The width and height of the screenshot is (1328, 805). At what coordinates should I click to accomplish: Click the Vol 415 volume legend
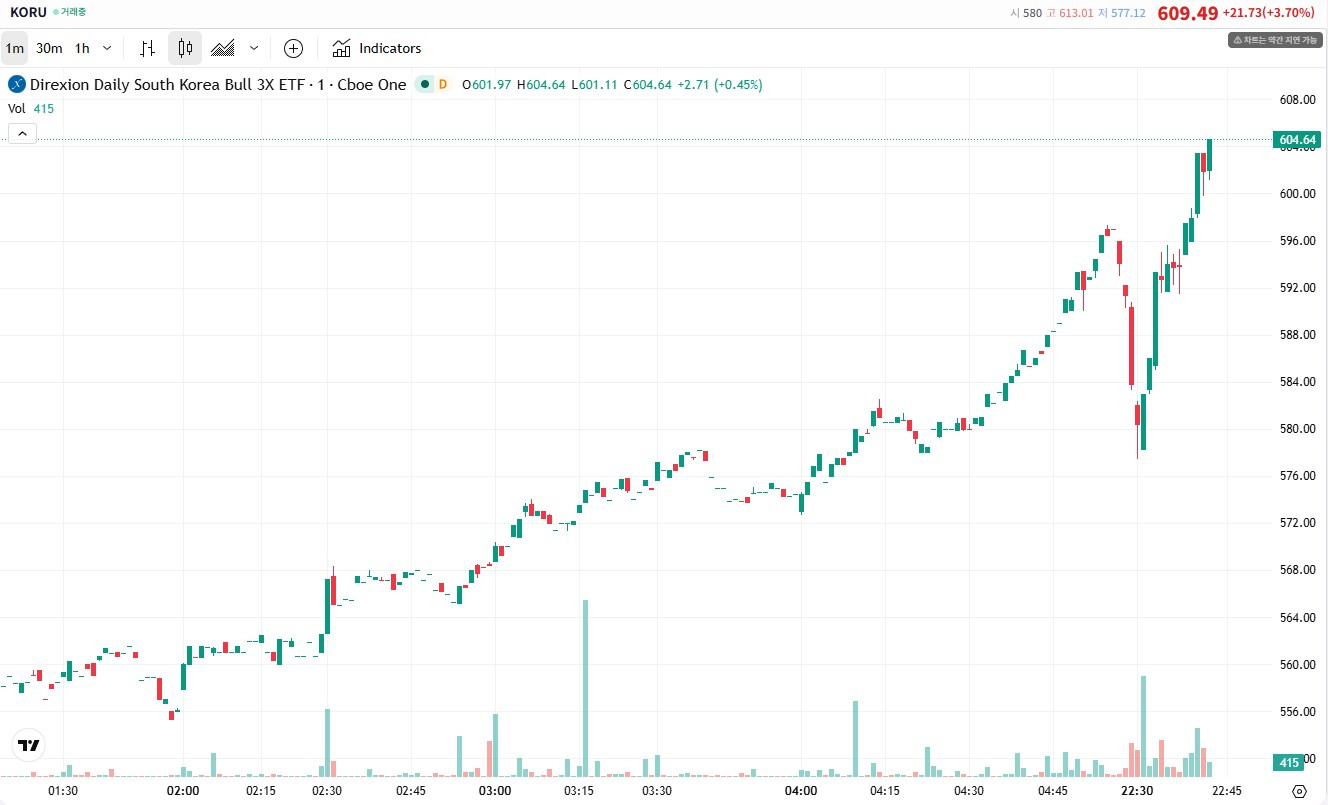(31, 109)
